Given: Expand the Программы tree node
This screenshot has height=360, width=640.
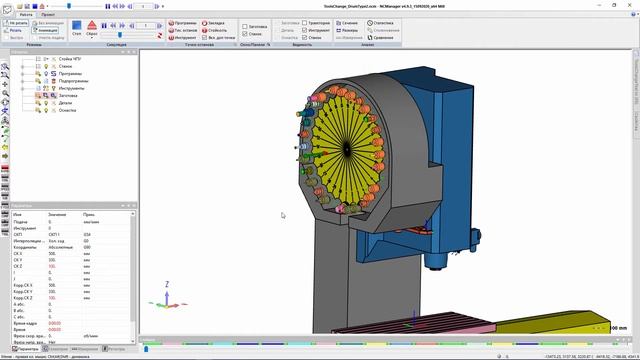Looking at the screenshot, I should pos(22,73).
